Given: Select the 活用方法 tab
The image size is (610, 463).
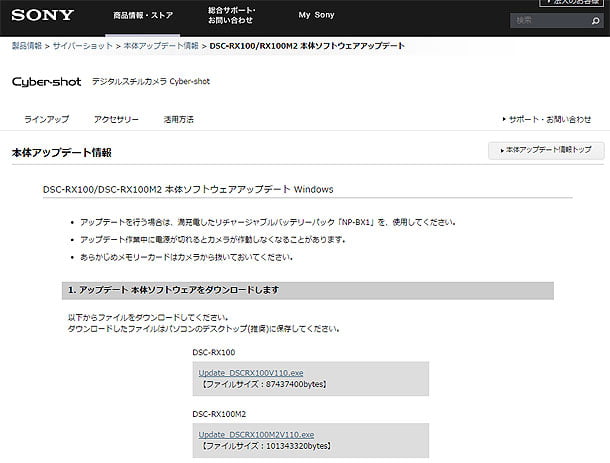Looking at the screenshot, I should point(179,119).
